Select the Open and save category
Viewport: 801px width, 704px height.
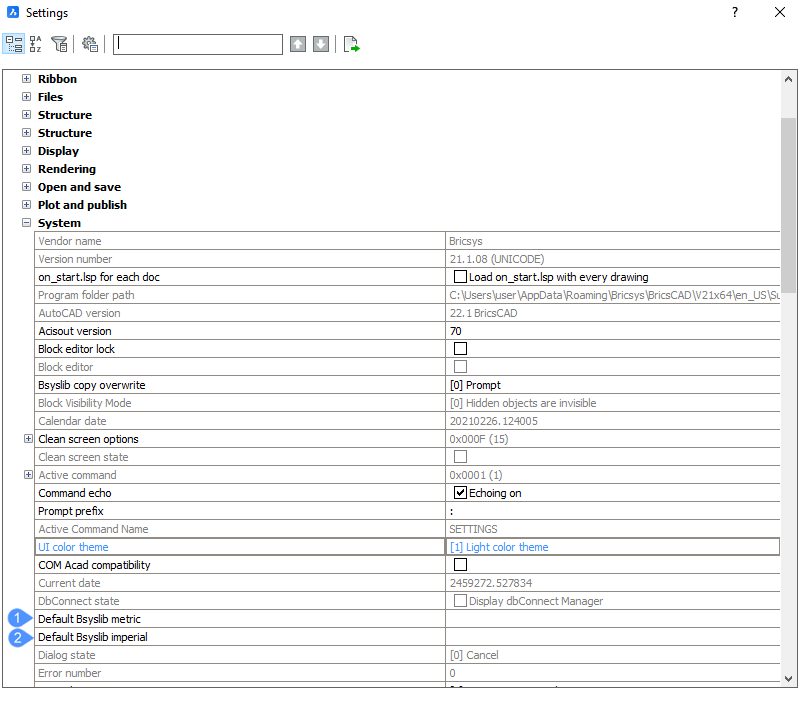click(x=79, y=187)
